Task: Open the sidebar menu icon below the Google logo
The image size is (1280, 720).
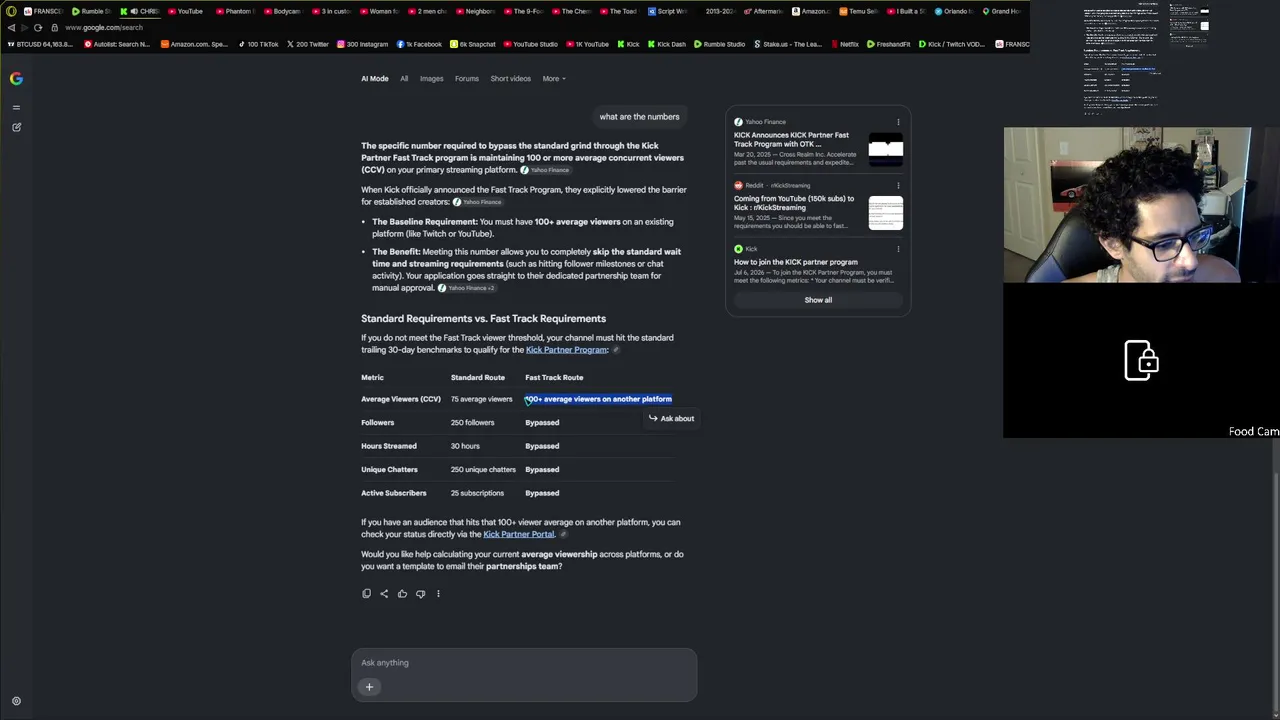Action: [x=16, y=107]
